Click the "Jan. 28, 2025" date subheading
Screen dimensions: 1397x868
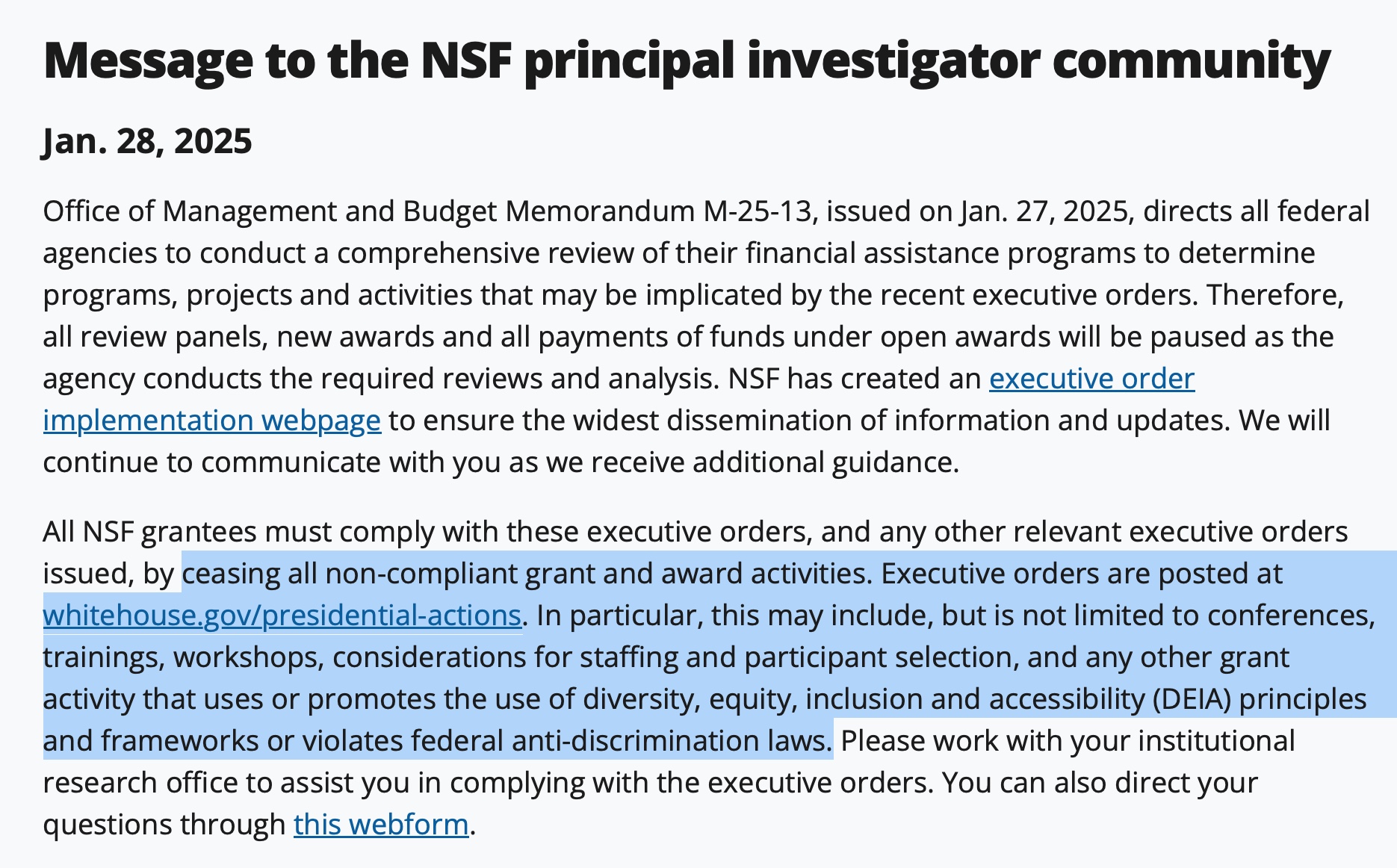(147, 141)
